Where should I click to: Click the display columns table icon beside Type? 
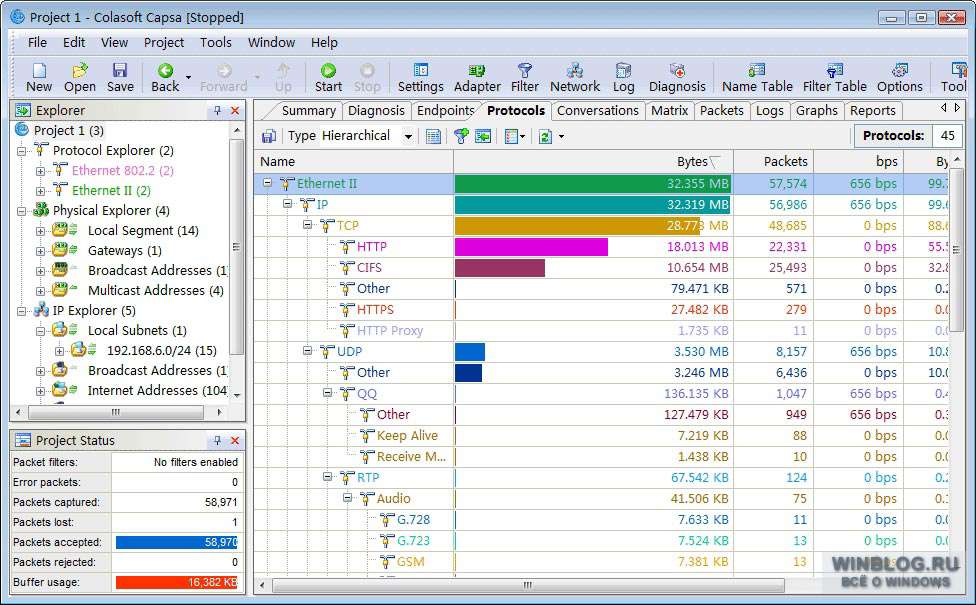coord(433,136)
